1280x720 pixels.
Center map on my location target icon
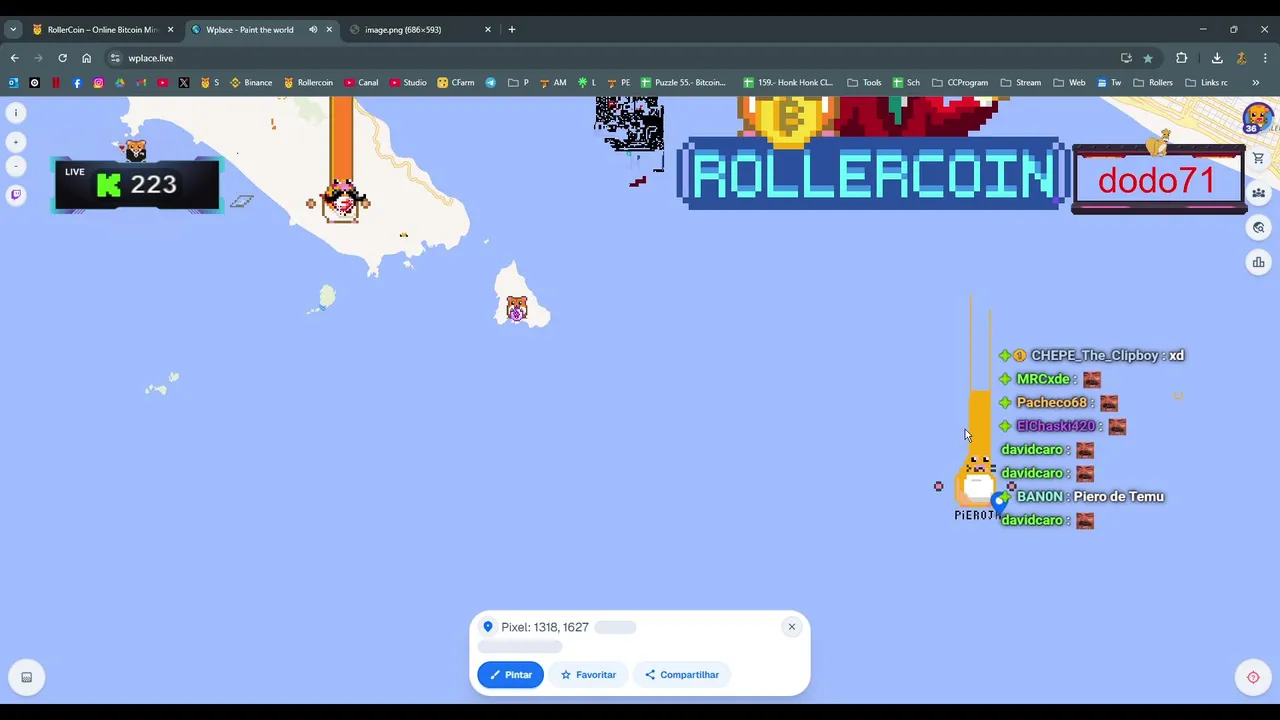coord(1253,677)
